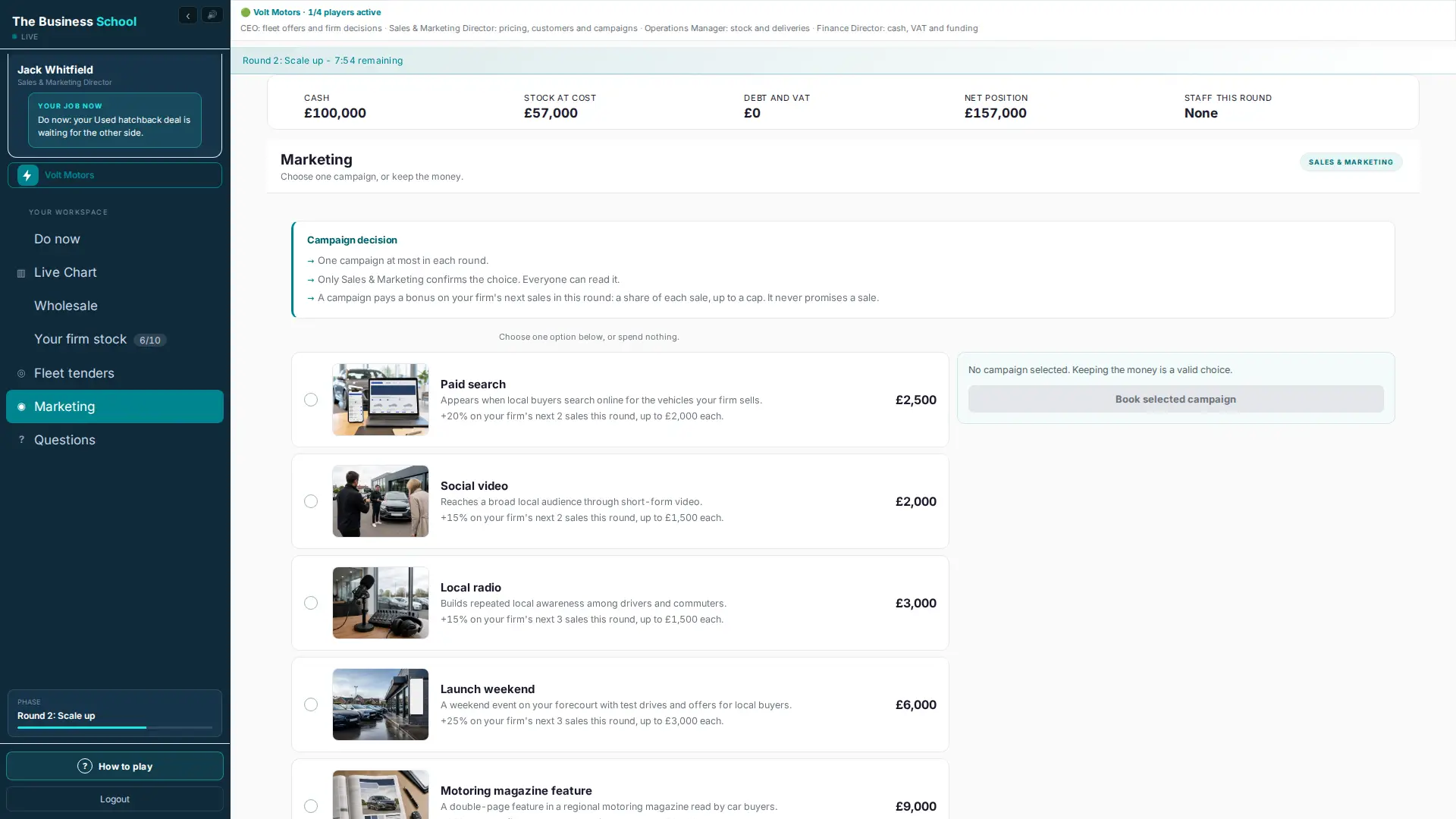
Task: Open the Questions section
Action: (x=115, y=440)
